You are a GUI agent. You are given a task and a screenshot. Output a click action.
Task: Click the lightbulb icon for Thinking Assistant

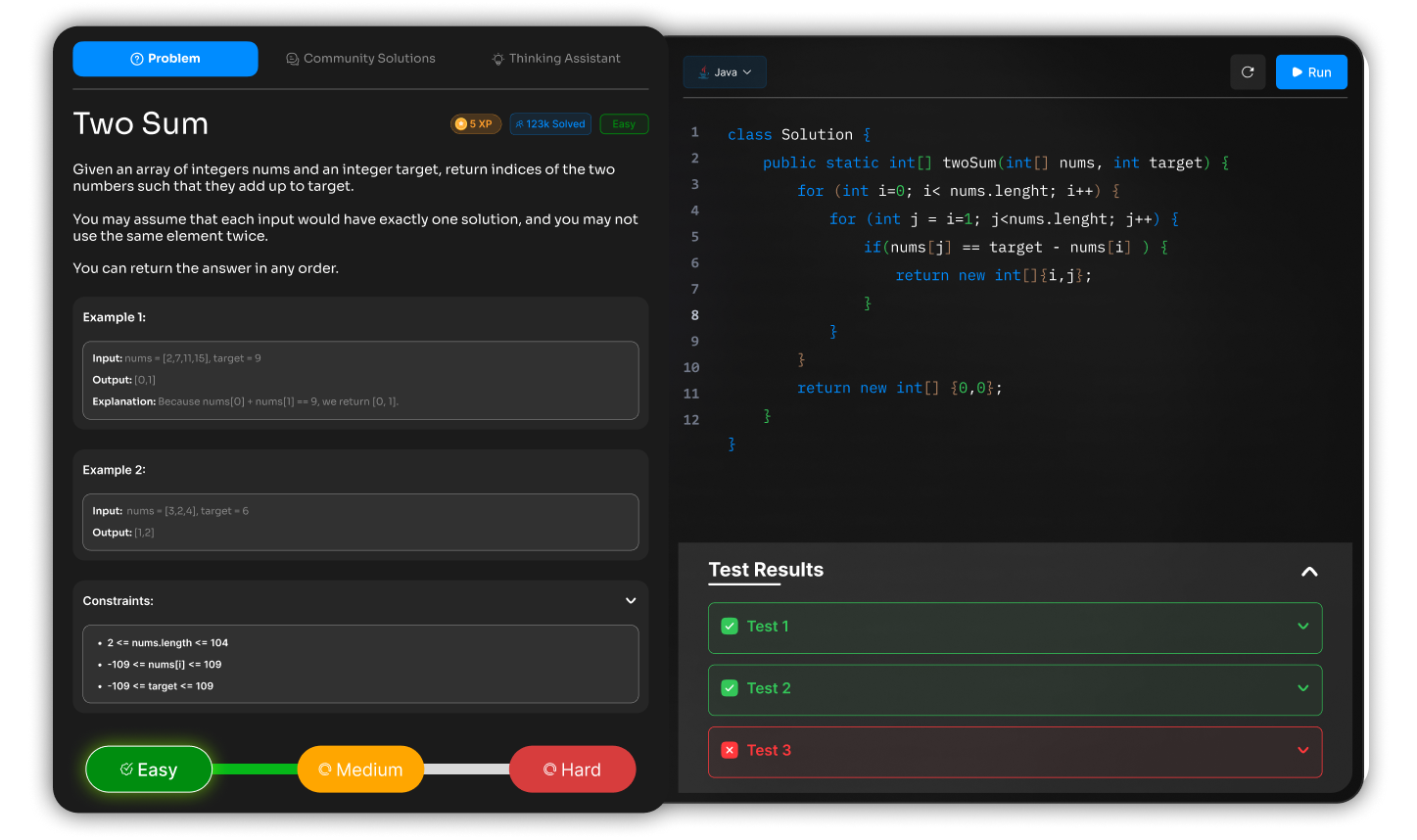tap(498, 59)
